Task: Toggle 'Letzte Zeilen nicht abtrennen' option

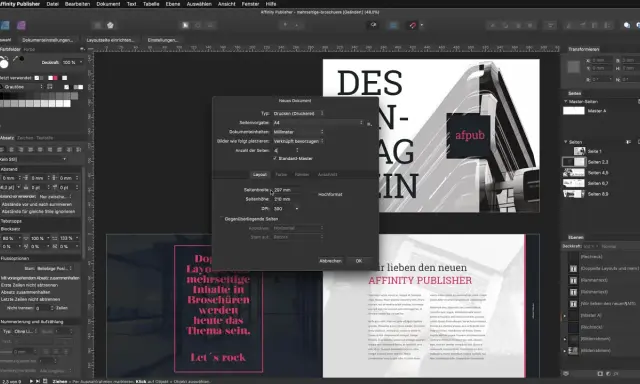Action: coord(31,299)
